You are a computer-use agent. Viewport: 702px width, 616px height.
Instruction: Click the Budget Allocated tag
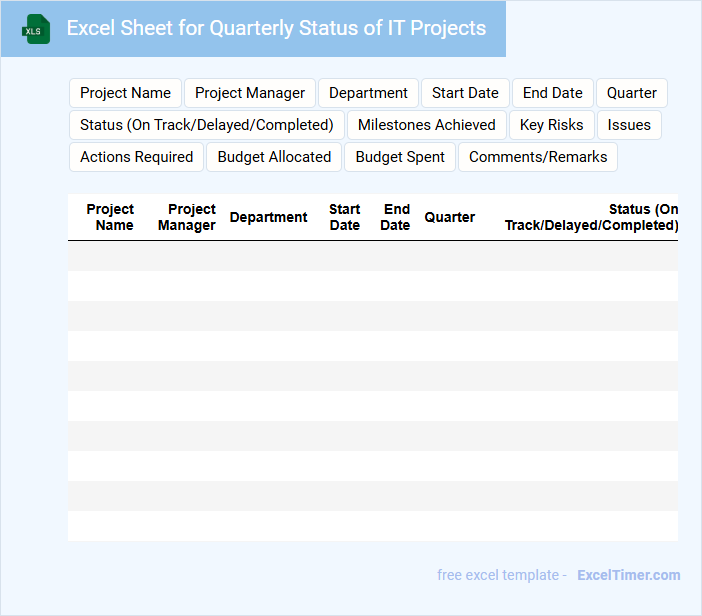click(274, 157)
